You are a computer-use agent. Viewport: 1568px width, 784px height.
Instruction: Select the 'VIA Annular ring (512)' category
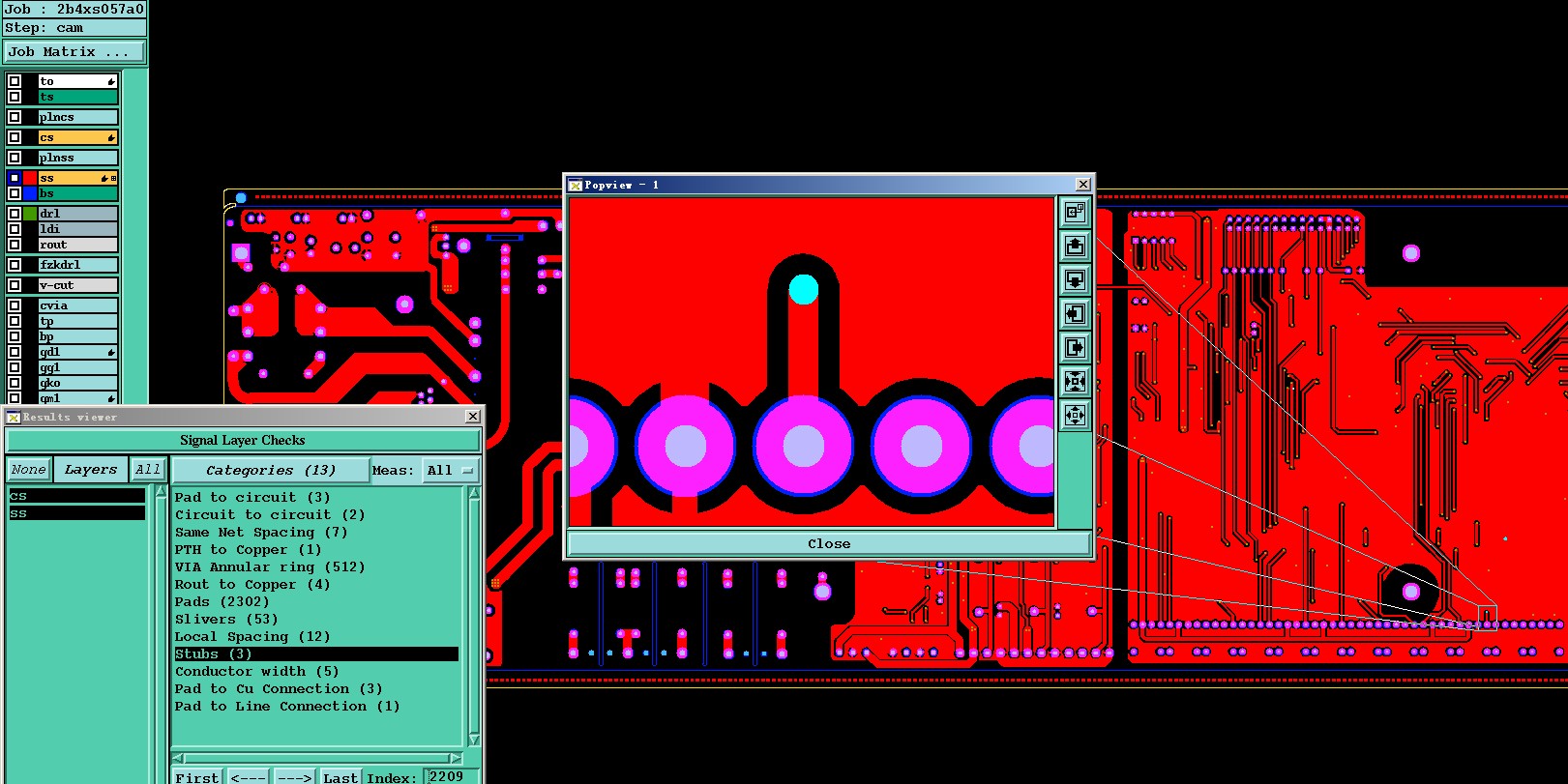pos(270,567)
